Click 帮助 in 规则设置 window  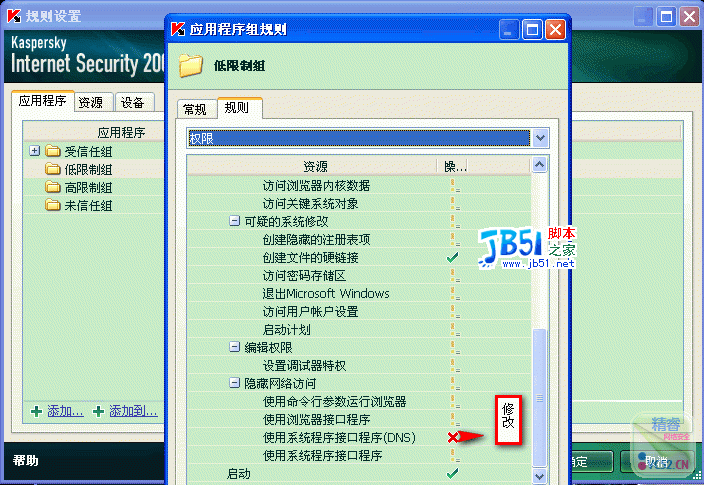[x=25, y=461]
